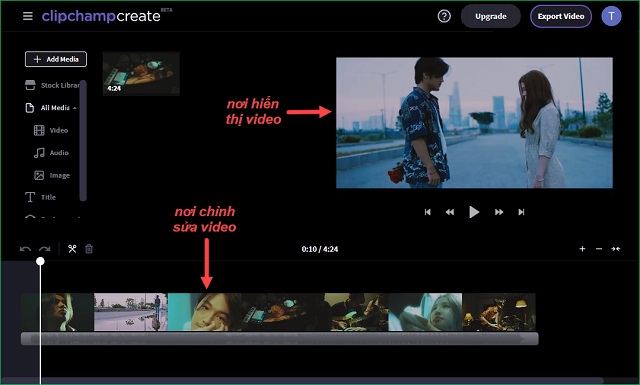640x385 pixels.
Task: Filter media by Image
Action: click(x=52, y=175)
